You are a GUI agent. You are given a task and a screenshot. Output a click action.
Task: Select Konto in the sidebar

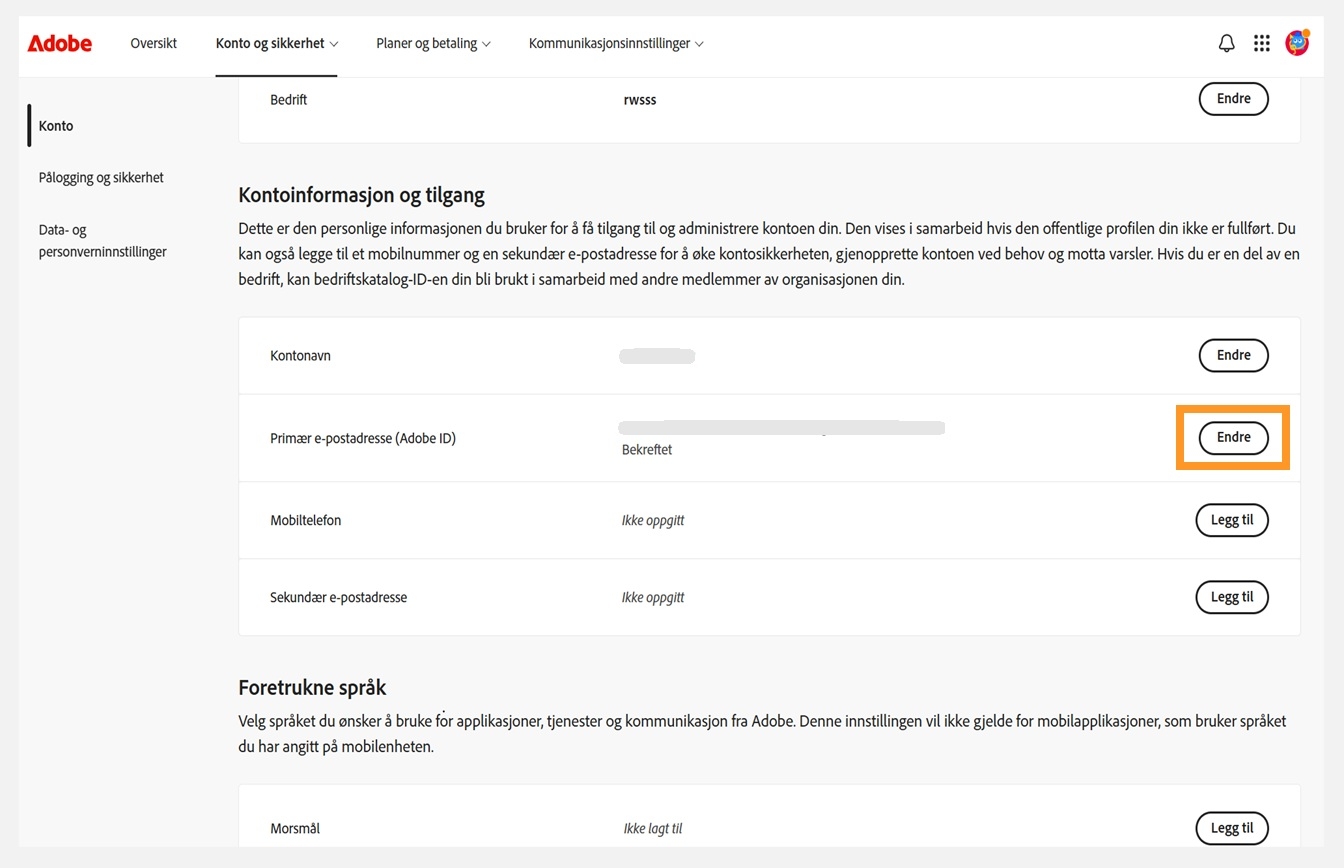coord(55,125)
